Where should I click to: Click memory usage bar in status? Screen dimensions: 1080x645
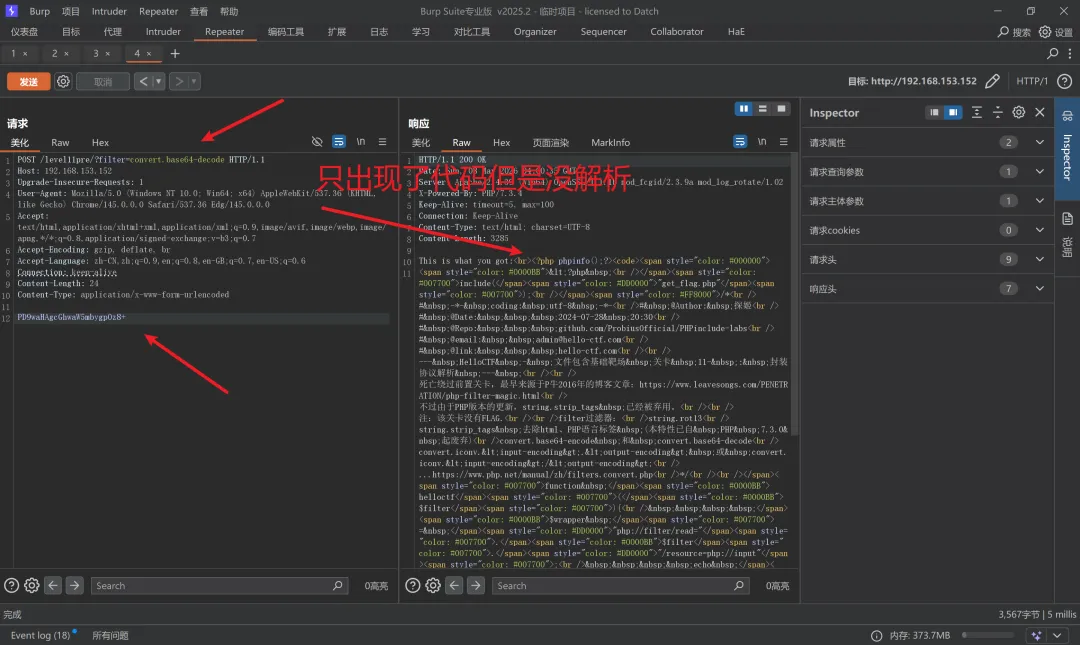point(990,635)
